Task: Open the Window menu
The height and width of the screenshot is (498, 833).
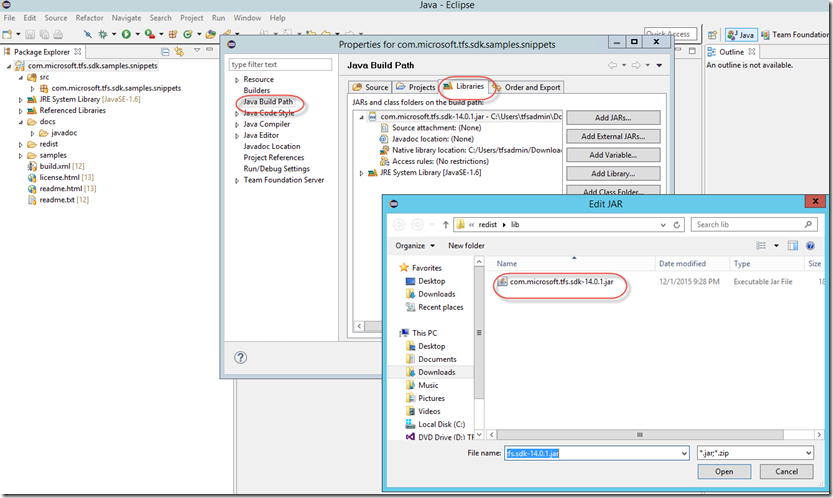Action: click(247, 18)
